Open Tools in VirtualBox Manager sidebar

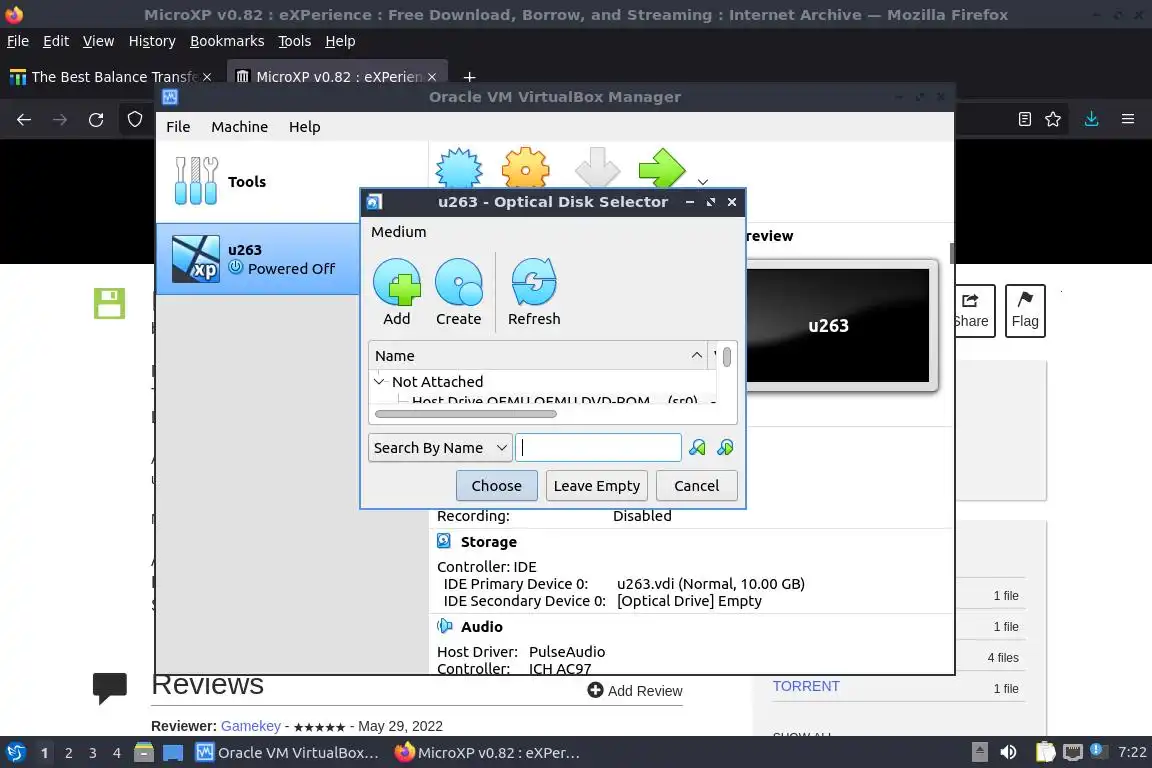pyautogui.click(x=292, y=182)
